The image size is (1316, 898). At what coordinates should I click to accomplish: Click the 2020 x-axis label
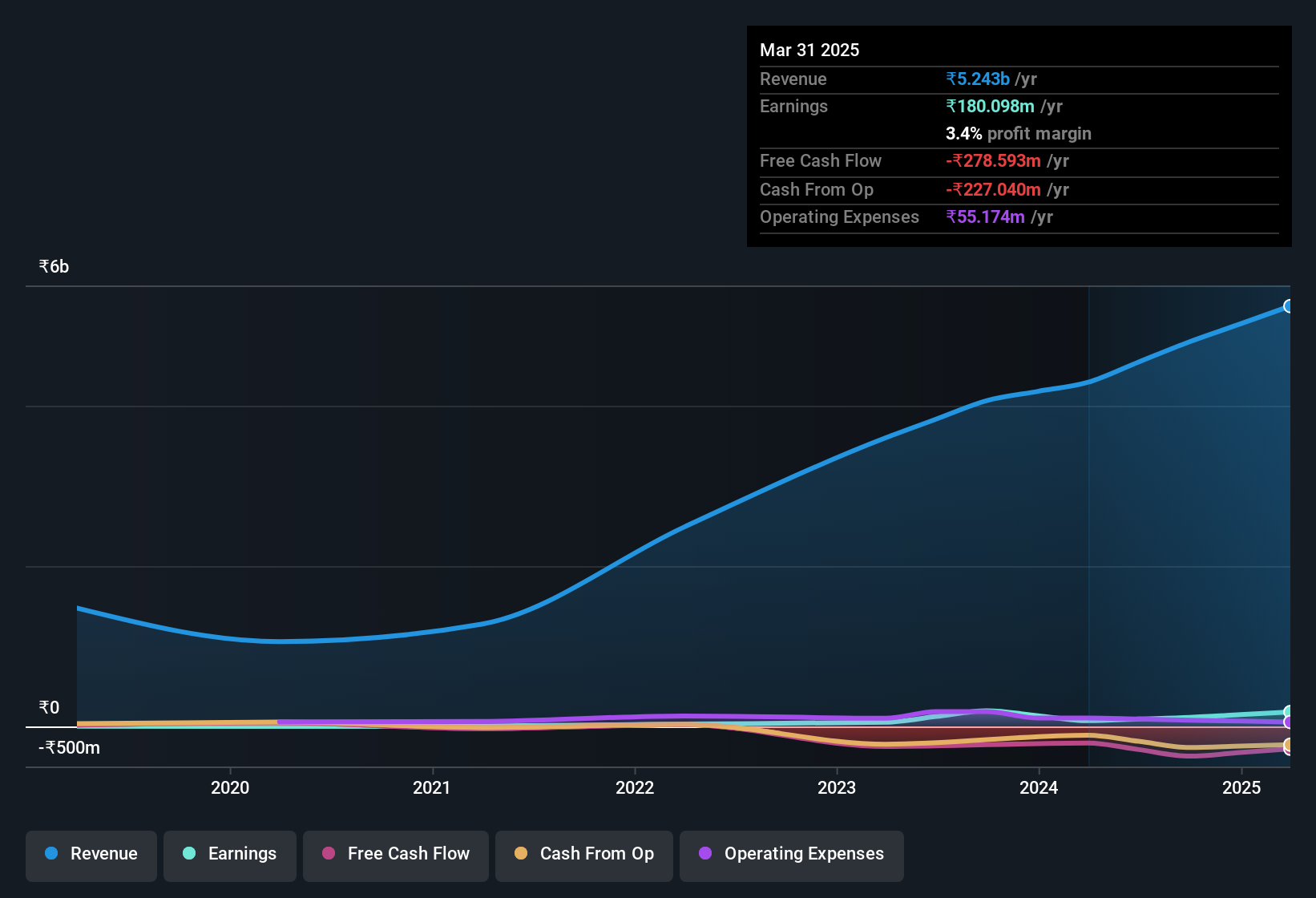pos(230,788)
